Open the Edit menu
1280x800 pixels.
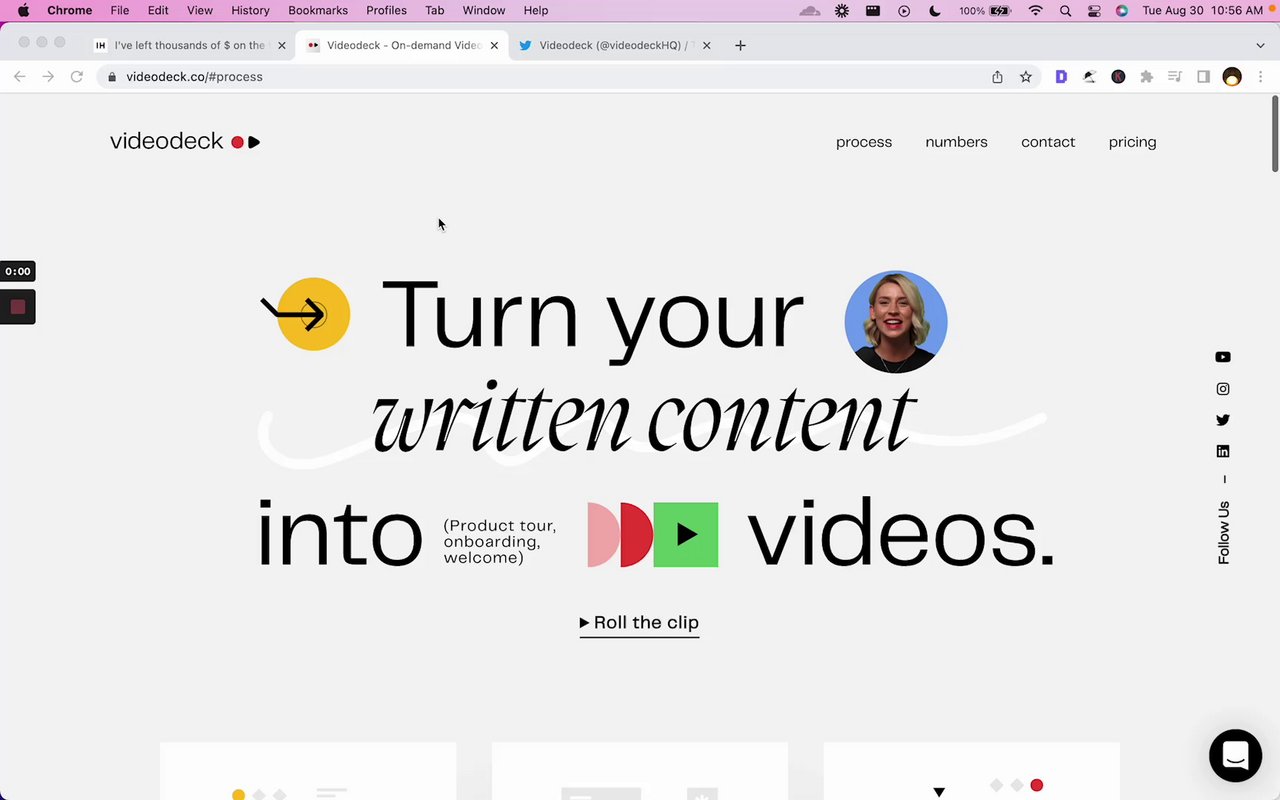coord(158,10)
